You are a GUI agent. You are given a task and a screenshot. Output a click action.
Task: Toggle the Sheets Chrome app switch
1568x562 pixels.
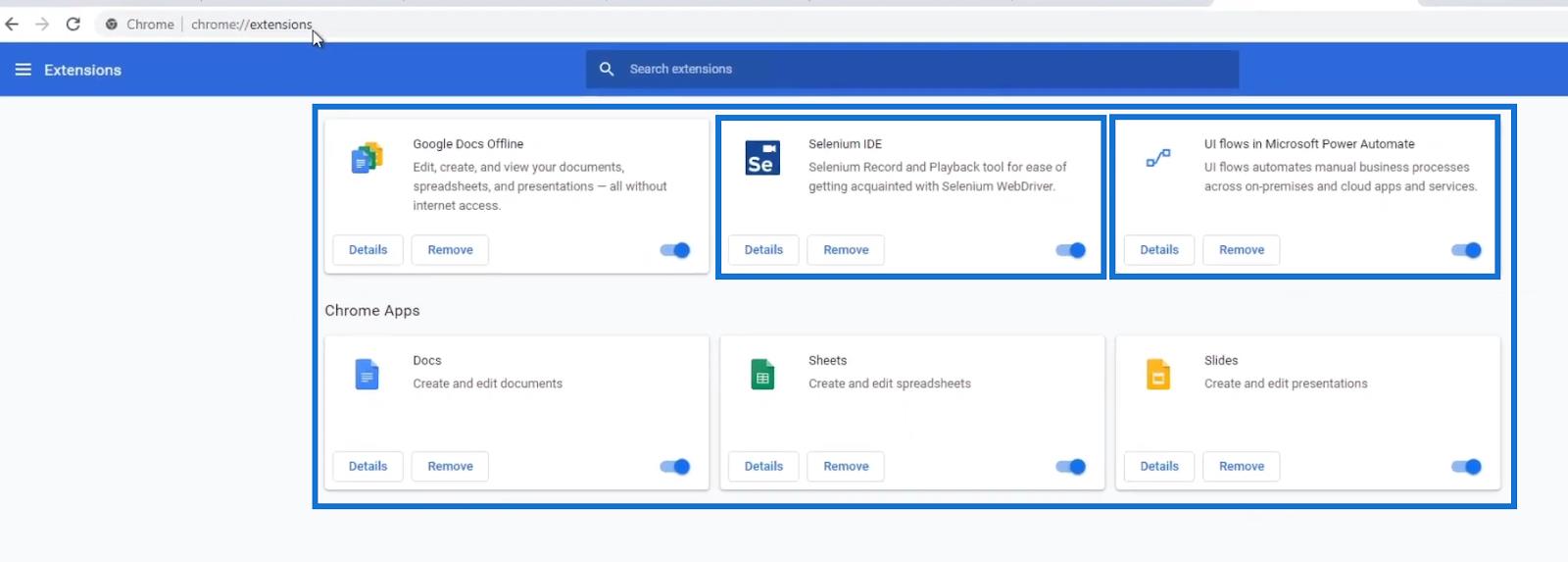[1071, 467]
